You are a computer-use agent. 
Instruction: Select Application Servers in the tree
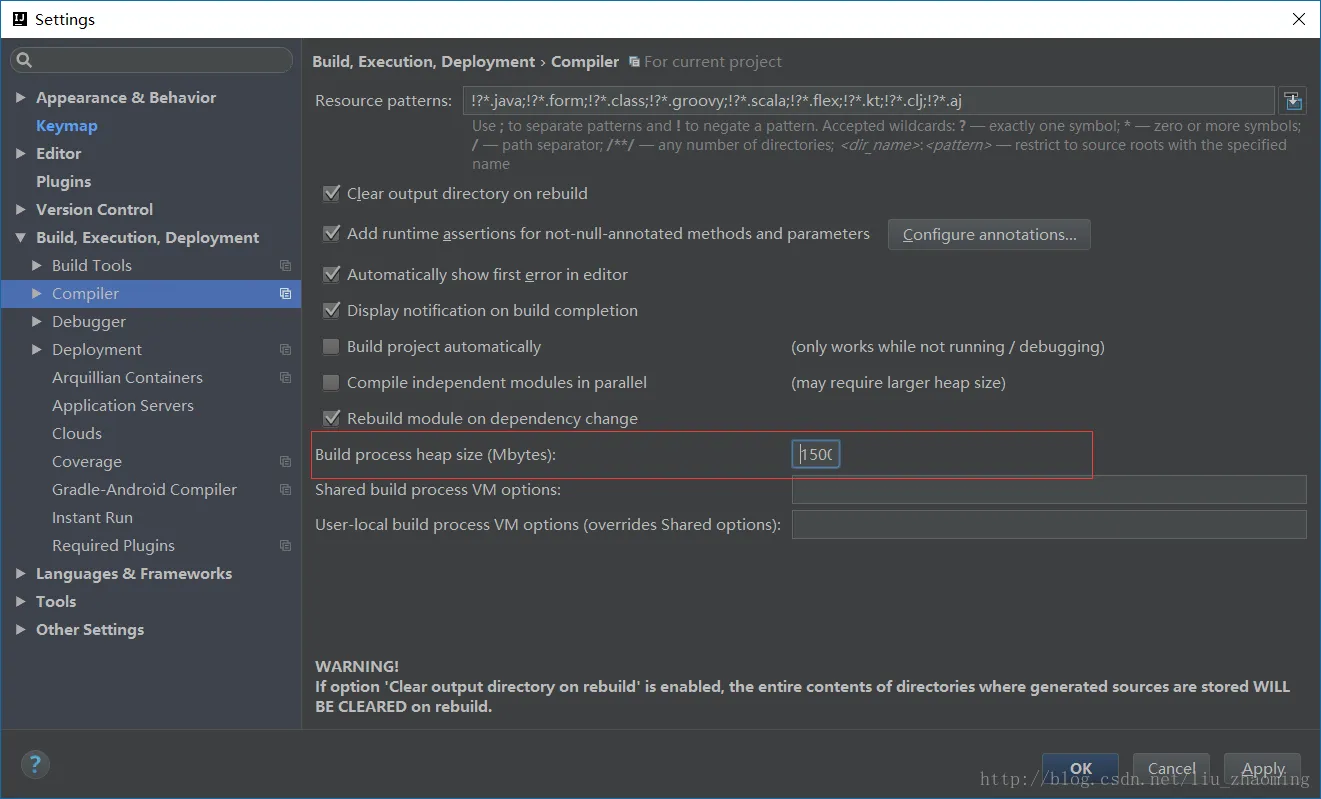tap(123, 406)
